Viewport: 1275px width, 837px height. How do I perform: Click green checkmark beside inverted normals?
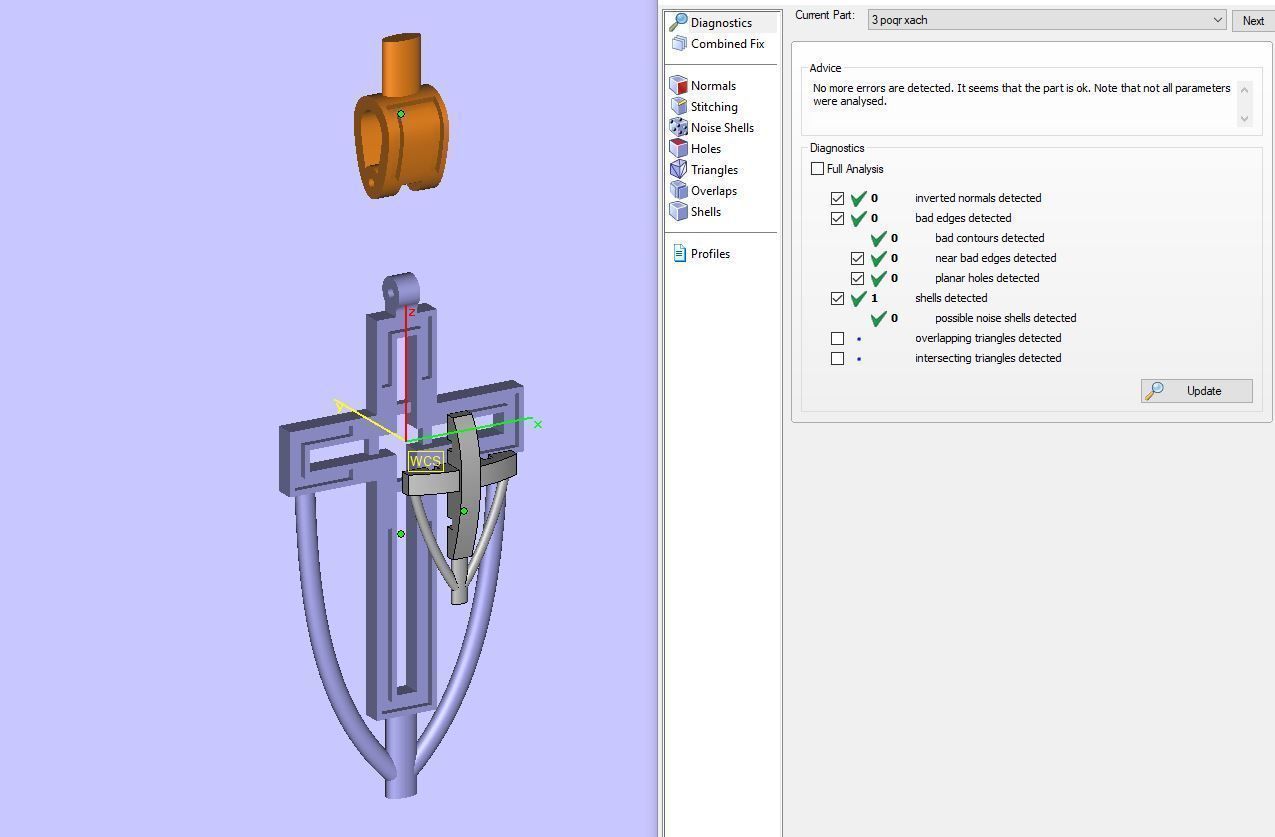(859, 198)
